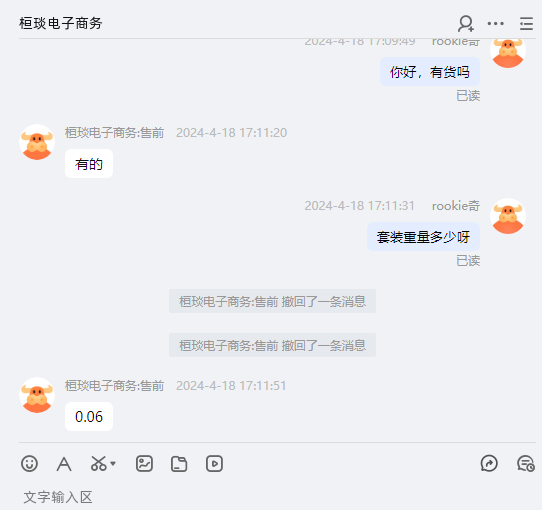Click the transfer chat arrow icon
This screenshot has height=510, width=542.
[489, 464]
